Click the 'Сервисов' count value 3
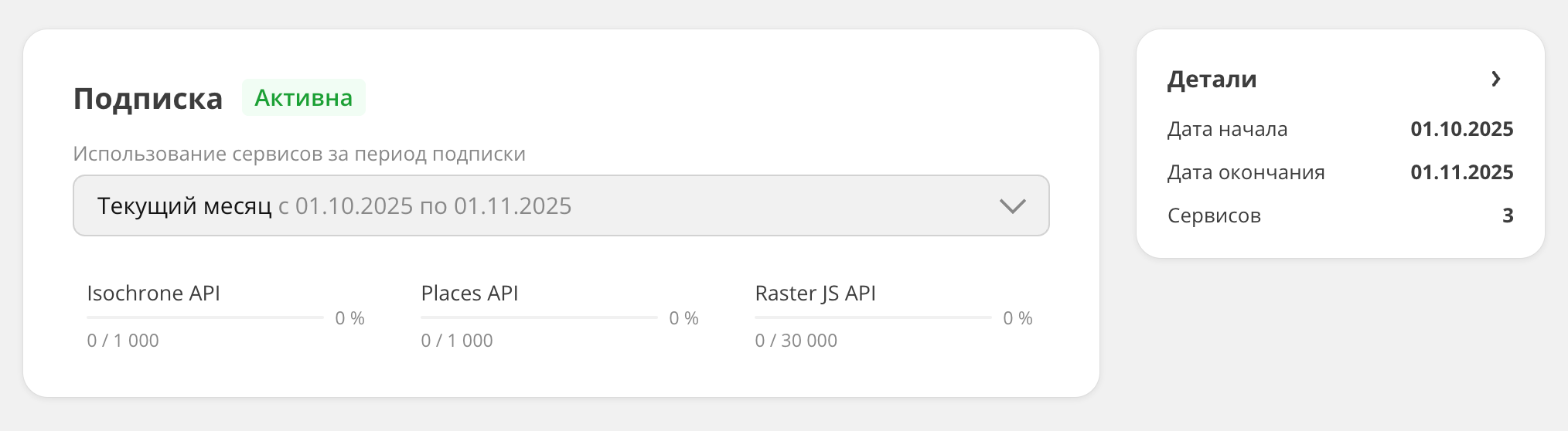This screenshot has height=431, width=1568. (1507, 215)
